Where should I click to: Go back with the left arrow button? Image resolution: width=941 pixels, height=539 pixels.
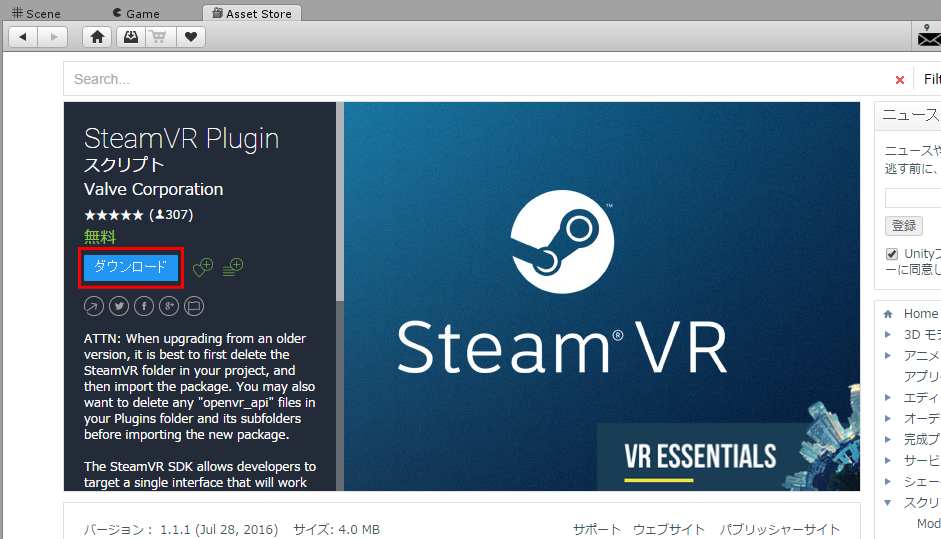pos(23,37)
